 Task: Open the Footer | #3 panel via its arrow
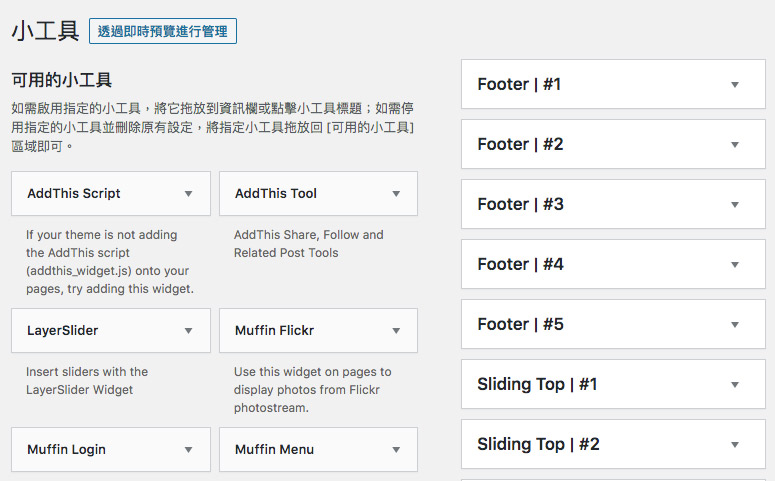pyautogui.click(x=735, y=205)
